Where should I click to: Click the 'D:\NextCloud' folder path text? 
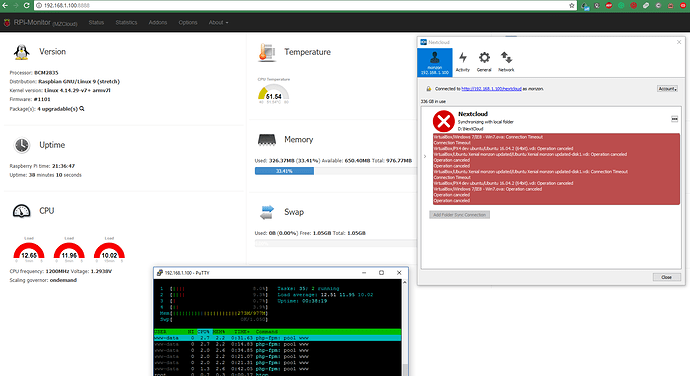tap(470, 129)
